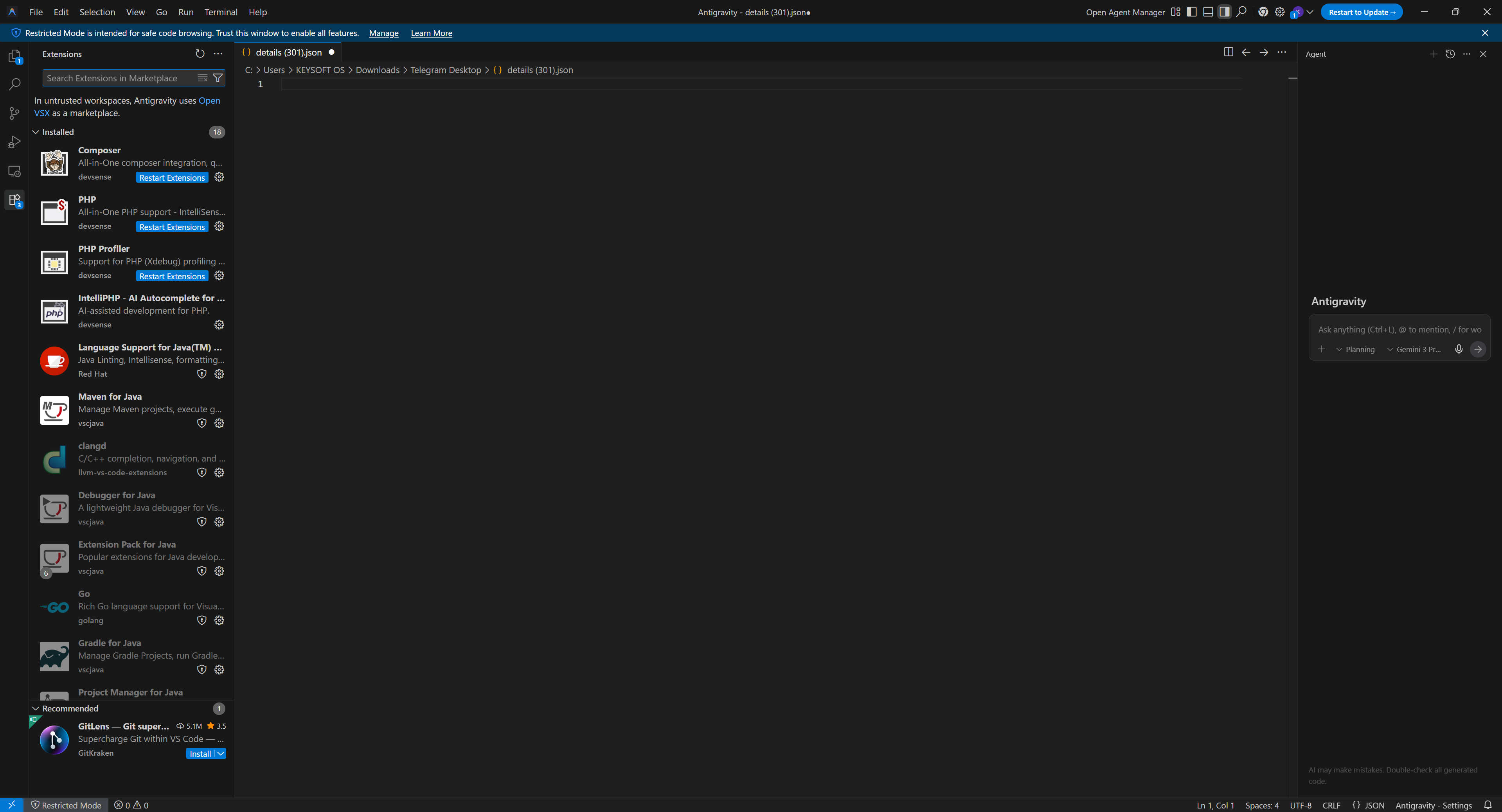Viewport: 1502px width, 812px height.
Task: Open the Terminal menu
Action: point(220,12)
